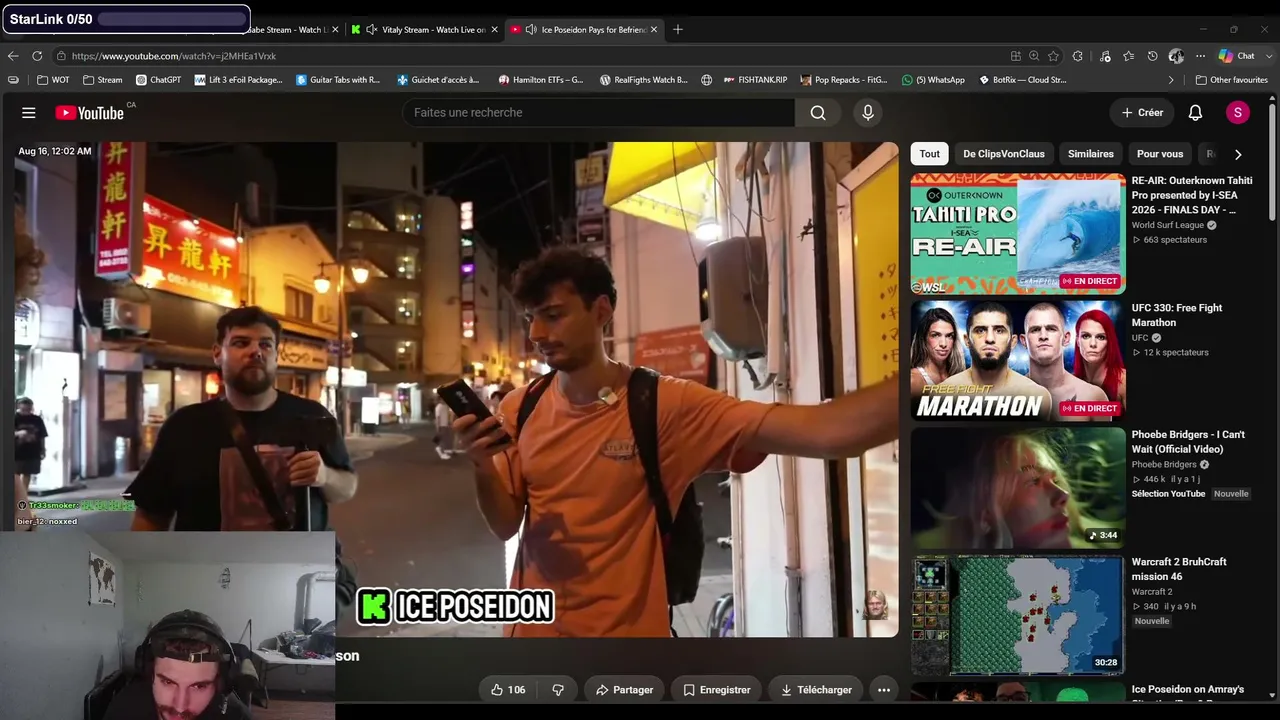The height and width of the screenshot is (720, 1280).
Task: Open the FISHTANK.RIP bookmark
Action: 755,80
